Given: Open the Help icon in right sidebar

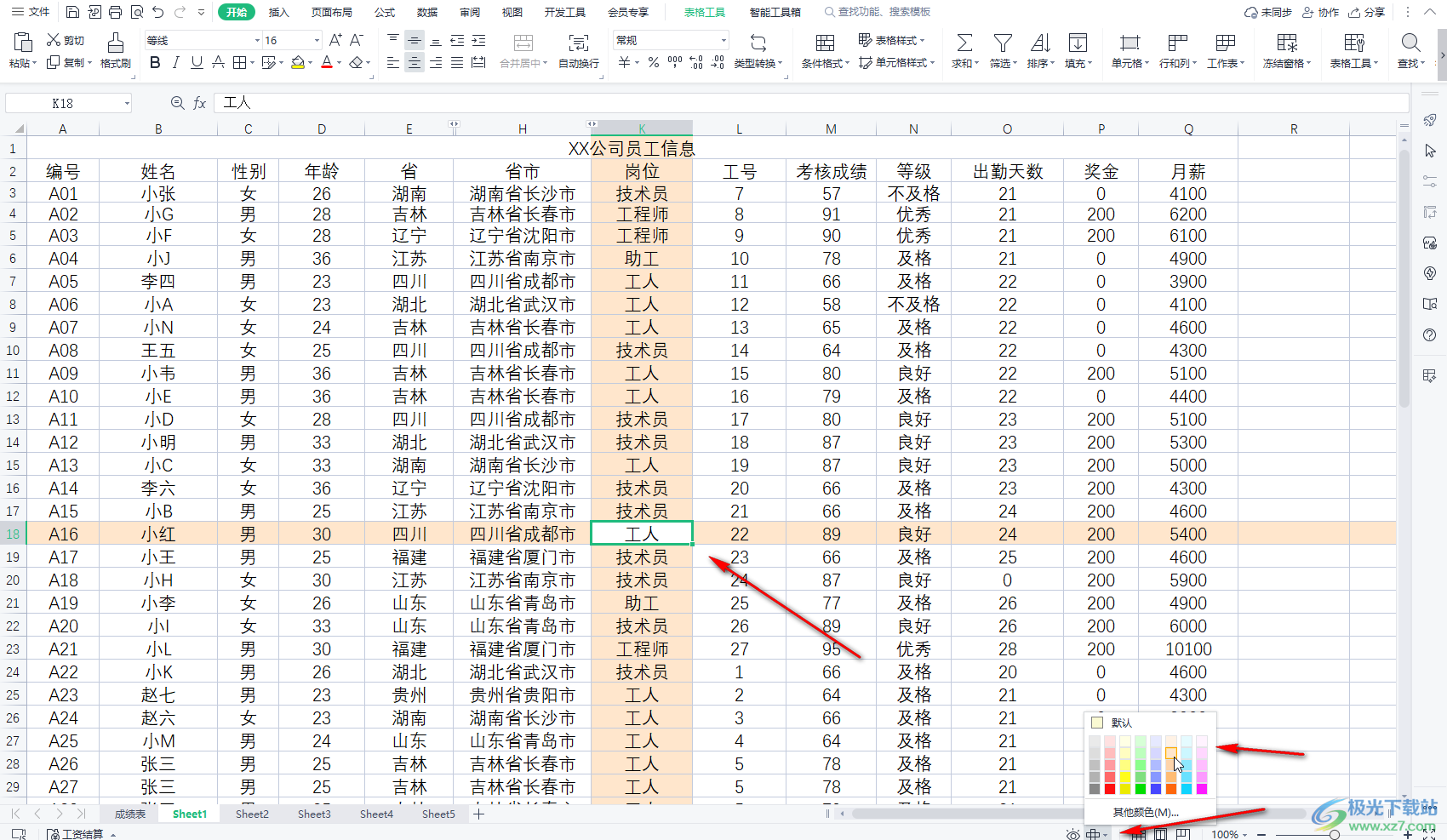Looking at the screenshot, I should tap(1429, 334).
